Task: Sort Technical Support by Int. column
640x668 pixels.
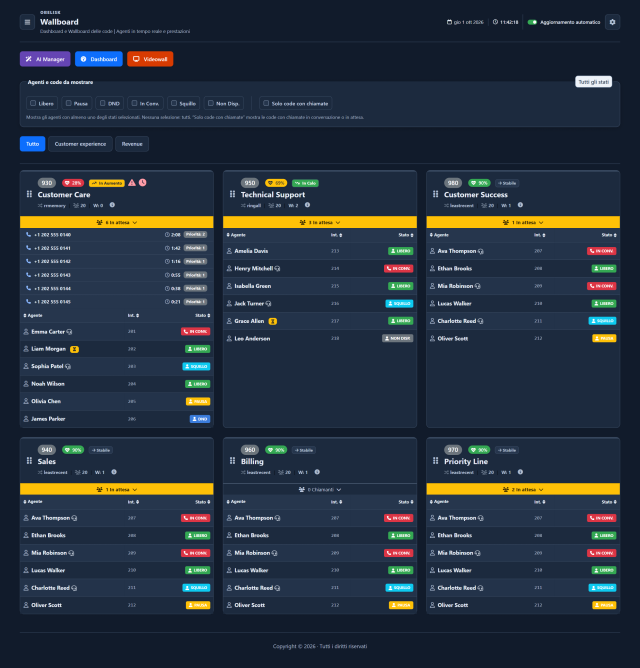Action: coord(337,235)
